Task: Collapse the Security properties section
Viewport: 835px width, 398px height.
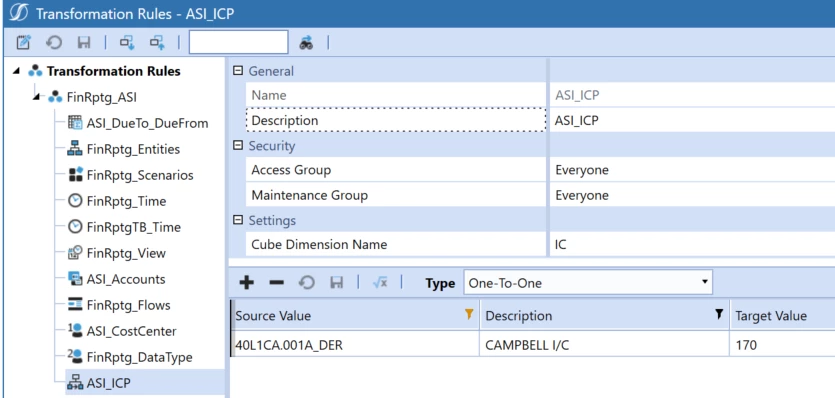Action: point(238,145)
